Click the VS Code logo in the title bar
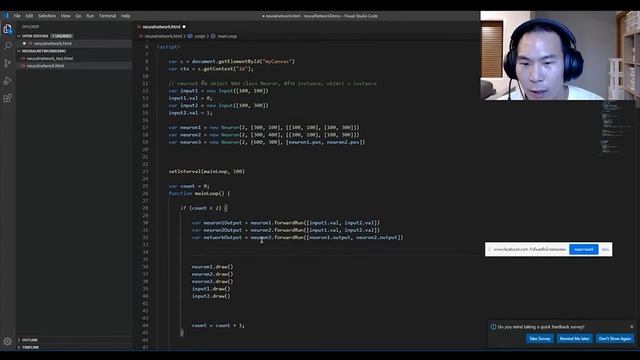The width and height of the screenshot is (640, 360). (x=6, y=16)
